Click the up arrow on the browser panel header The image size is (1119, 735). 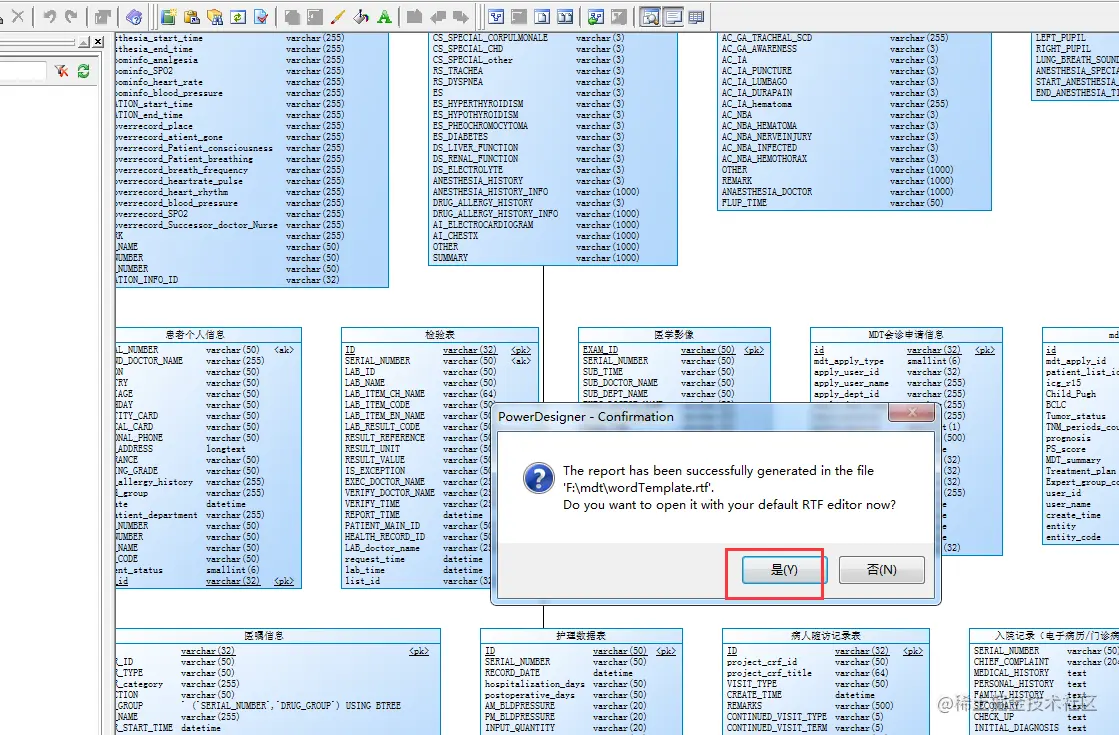[x=84, y=43]
